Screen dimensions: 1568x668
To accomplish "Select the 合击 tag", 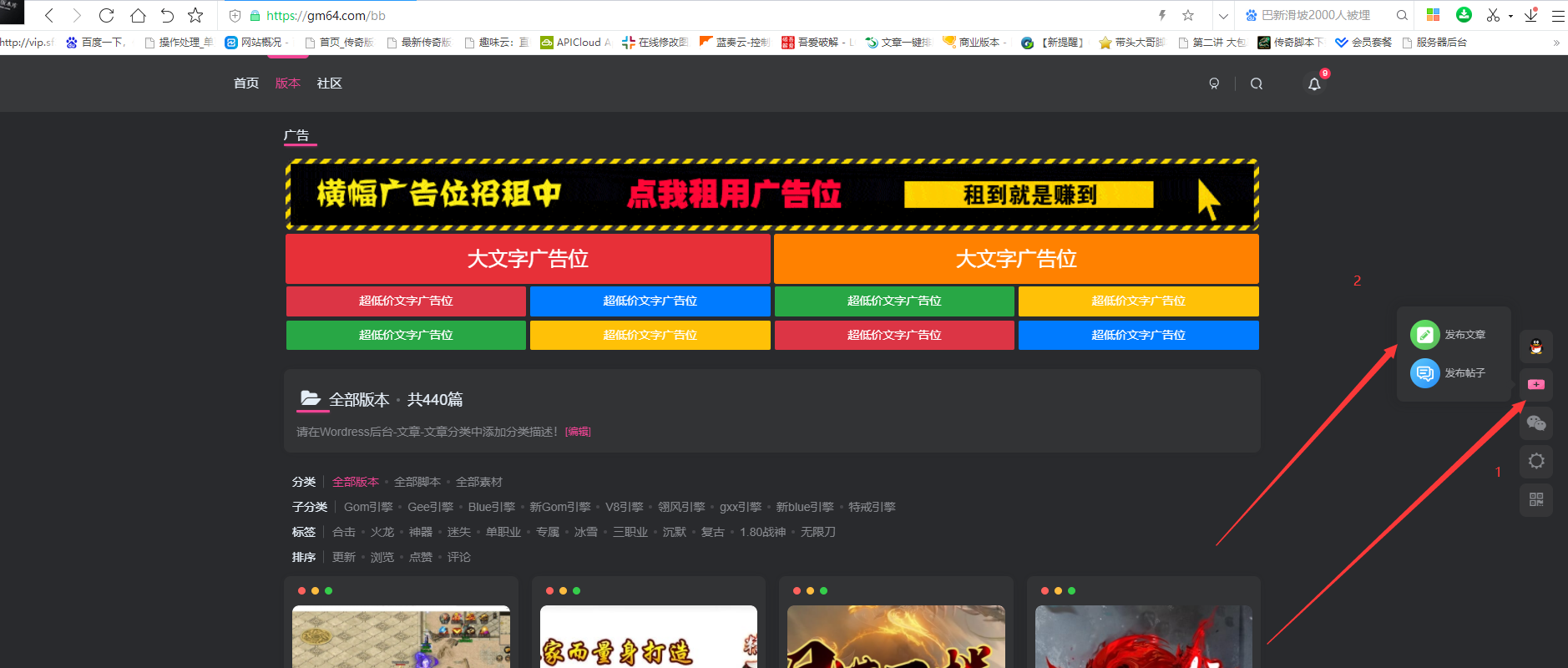I will [344, 532].
